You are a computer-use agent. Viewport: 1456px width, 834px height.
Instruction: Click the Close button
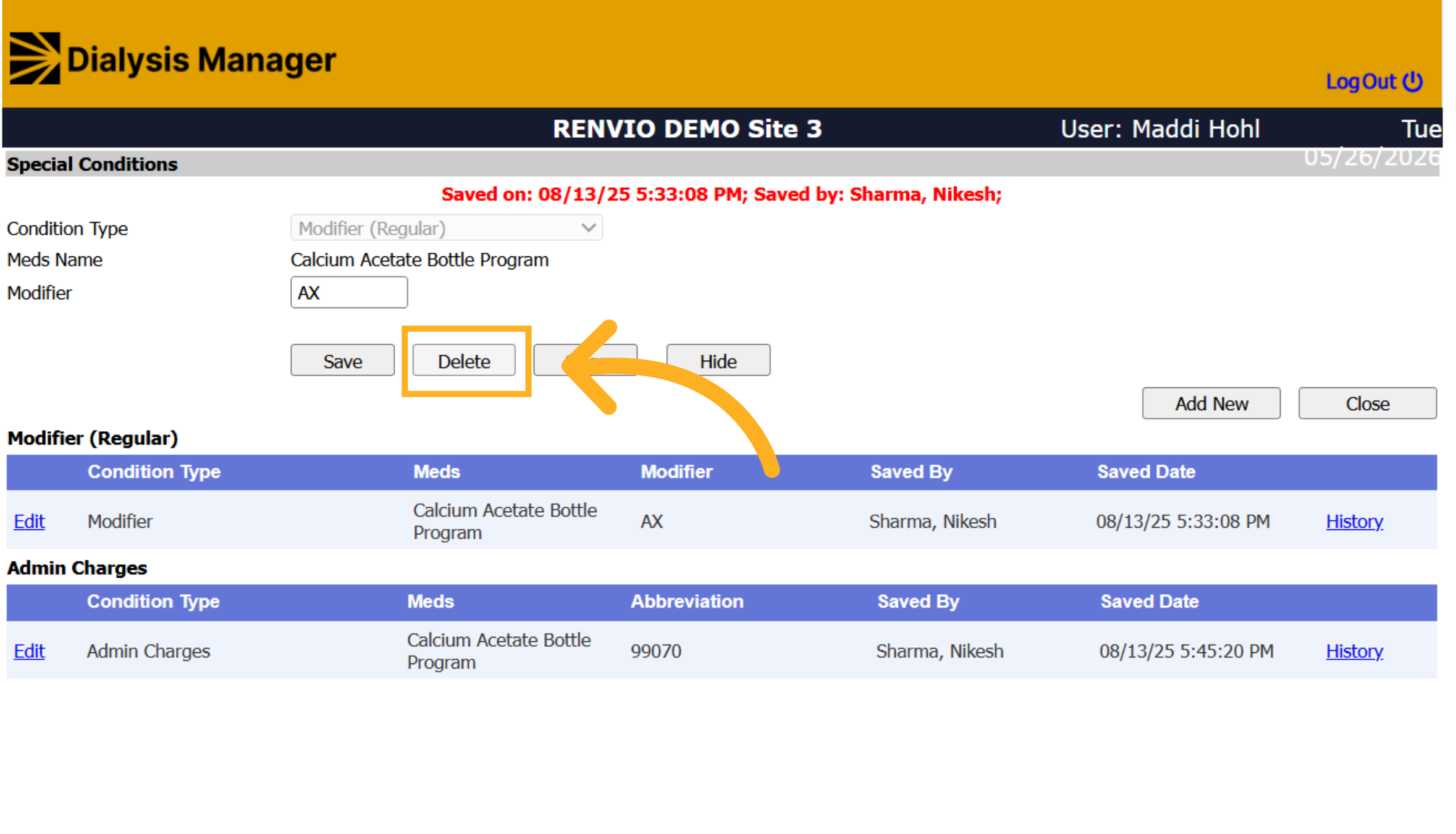pos(1367,403)
